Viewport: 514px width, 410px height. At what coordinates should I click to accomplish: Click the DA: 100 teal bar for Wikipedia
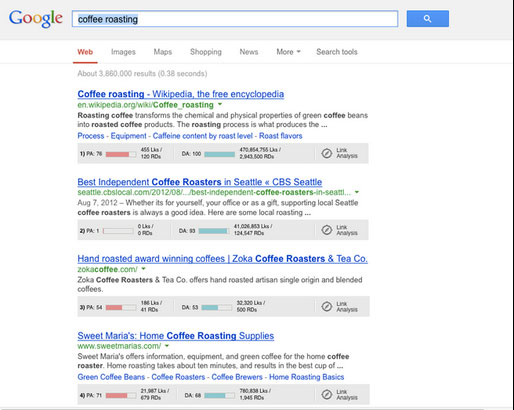tap(219, 154)
